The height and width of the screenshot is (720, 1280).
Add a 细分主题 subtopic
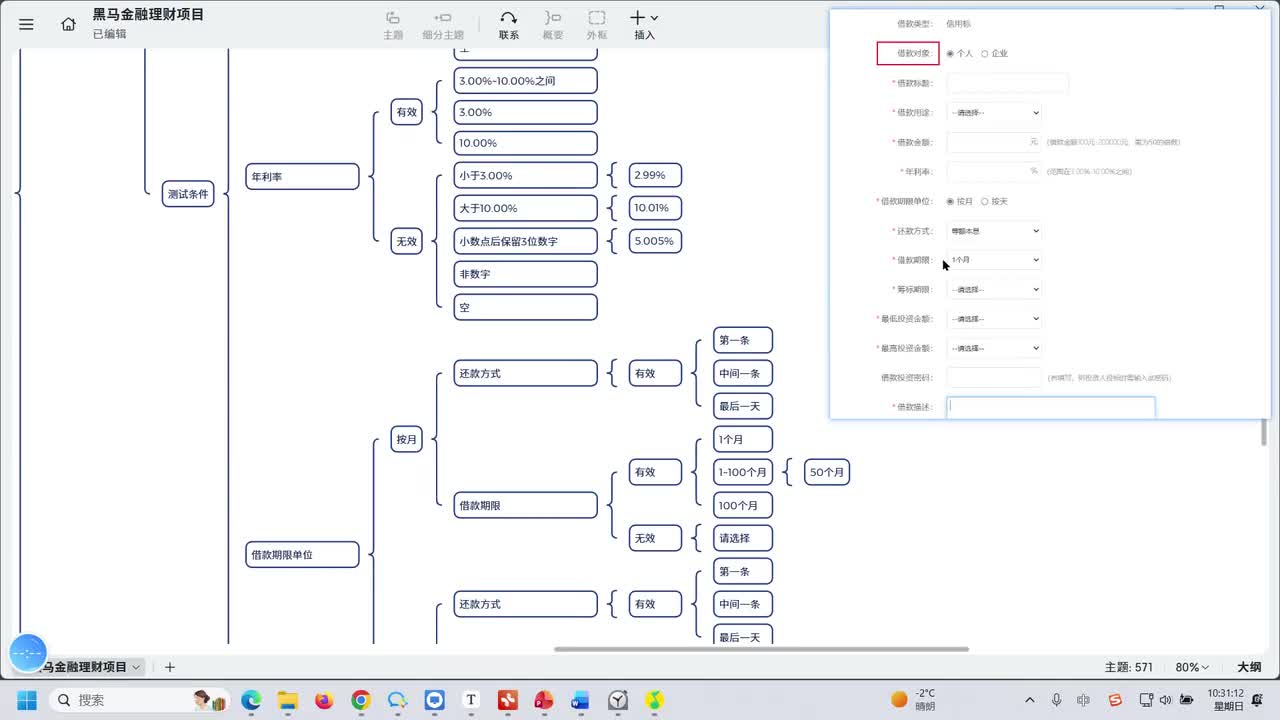pos(443,25)
